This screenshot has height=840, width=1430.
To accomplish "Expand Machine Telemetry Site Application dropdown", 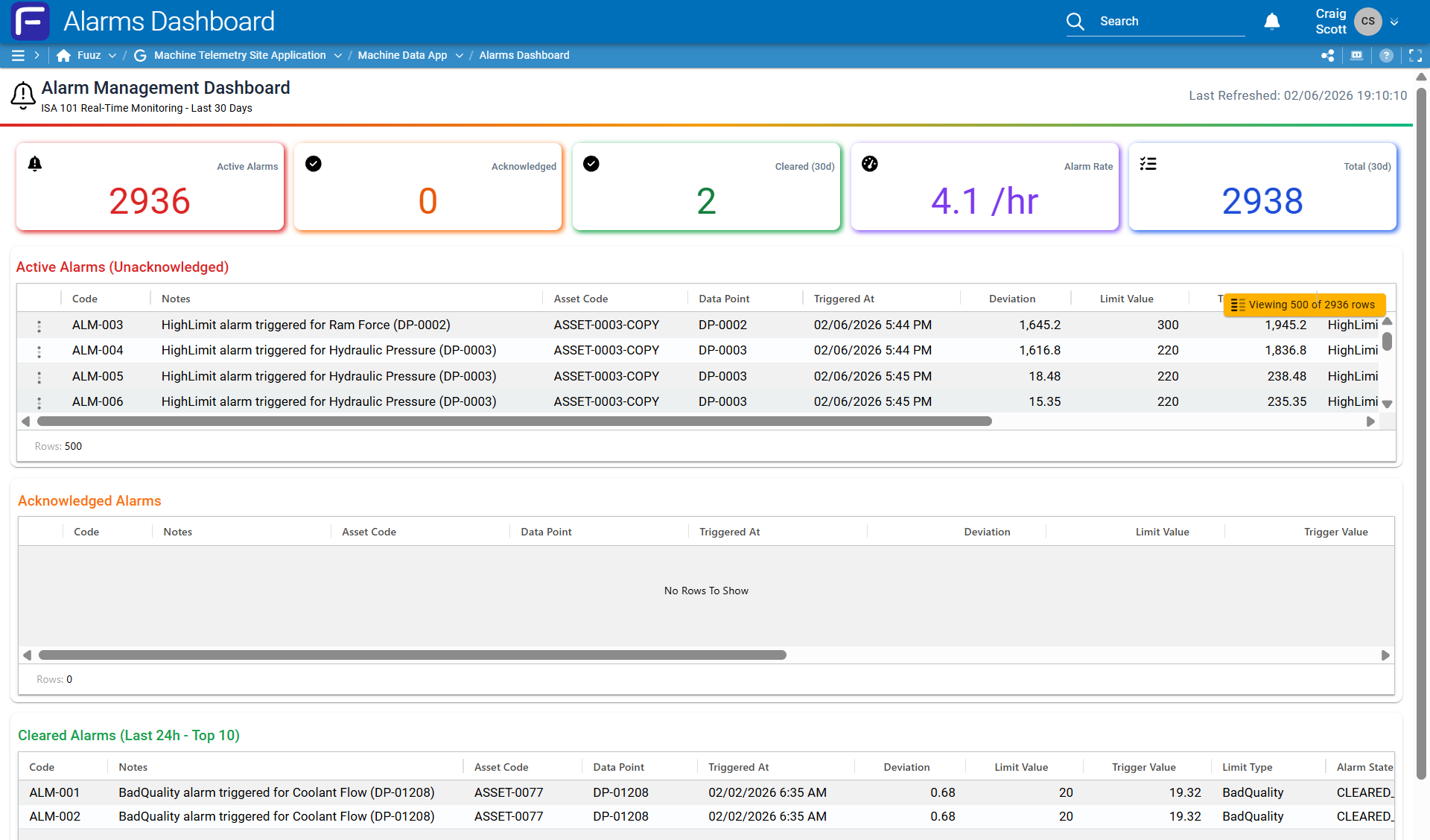I will tap(338, 55).
